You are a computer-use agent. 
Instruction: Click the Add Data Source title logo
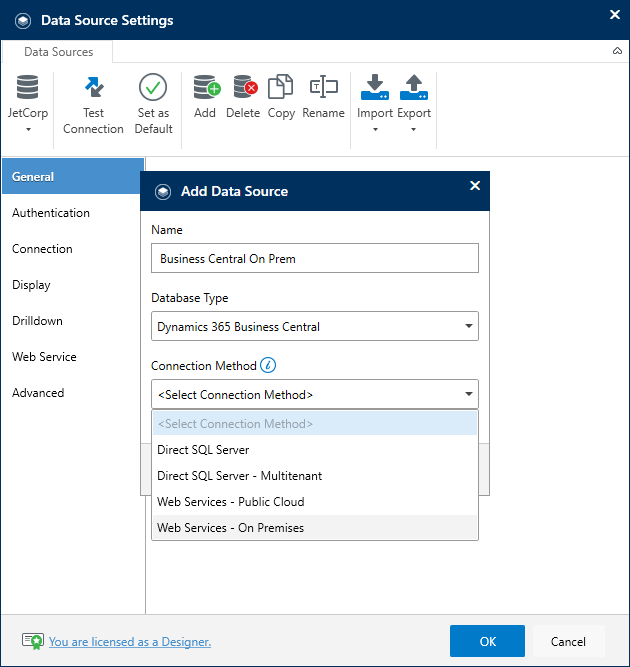click(x=163, y=192)
